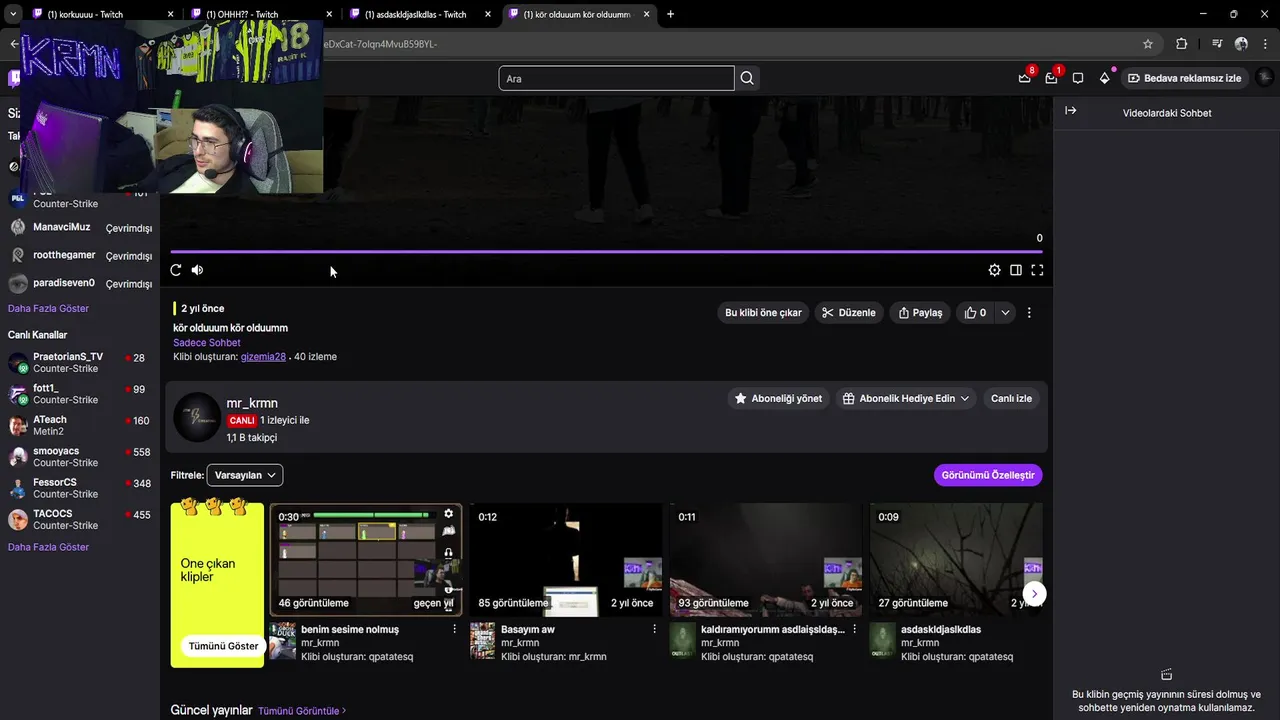
Task: Open paradiseven0 offline channel in sidebar
Action: coord(80,284)
